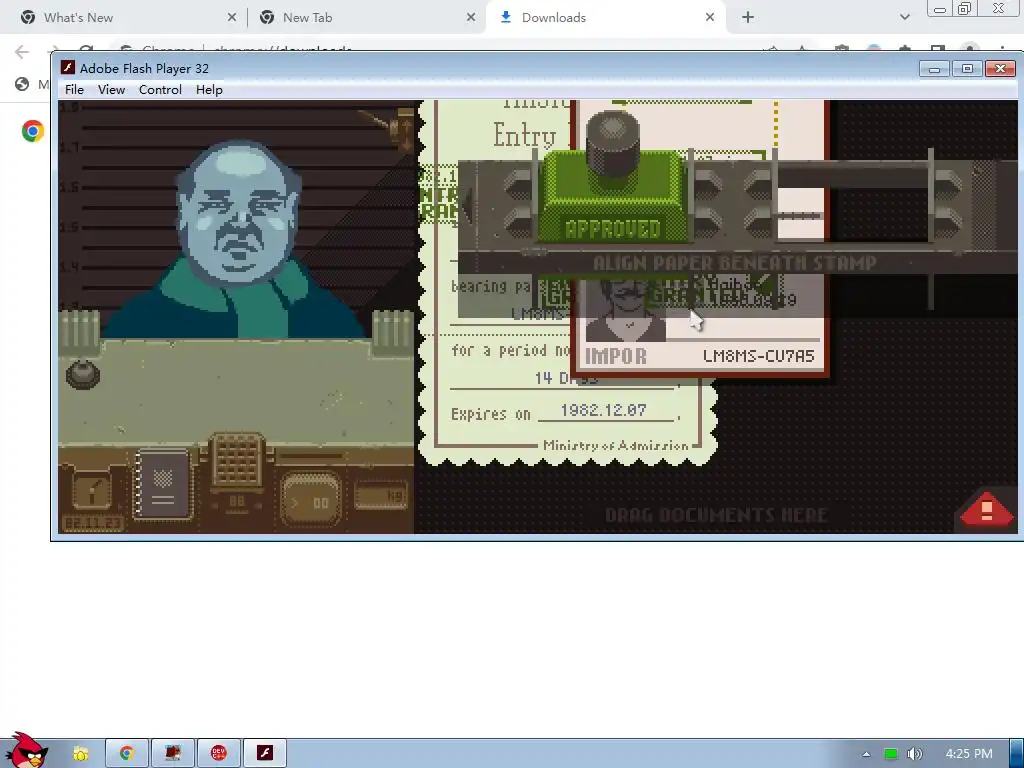Click the speaker grille intercom
This screenshot has height=768, width=1024.
click(x=237, y=460)
